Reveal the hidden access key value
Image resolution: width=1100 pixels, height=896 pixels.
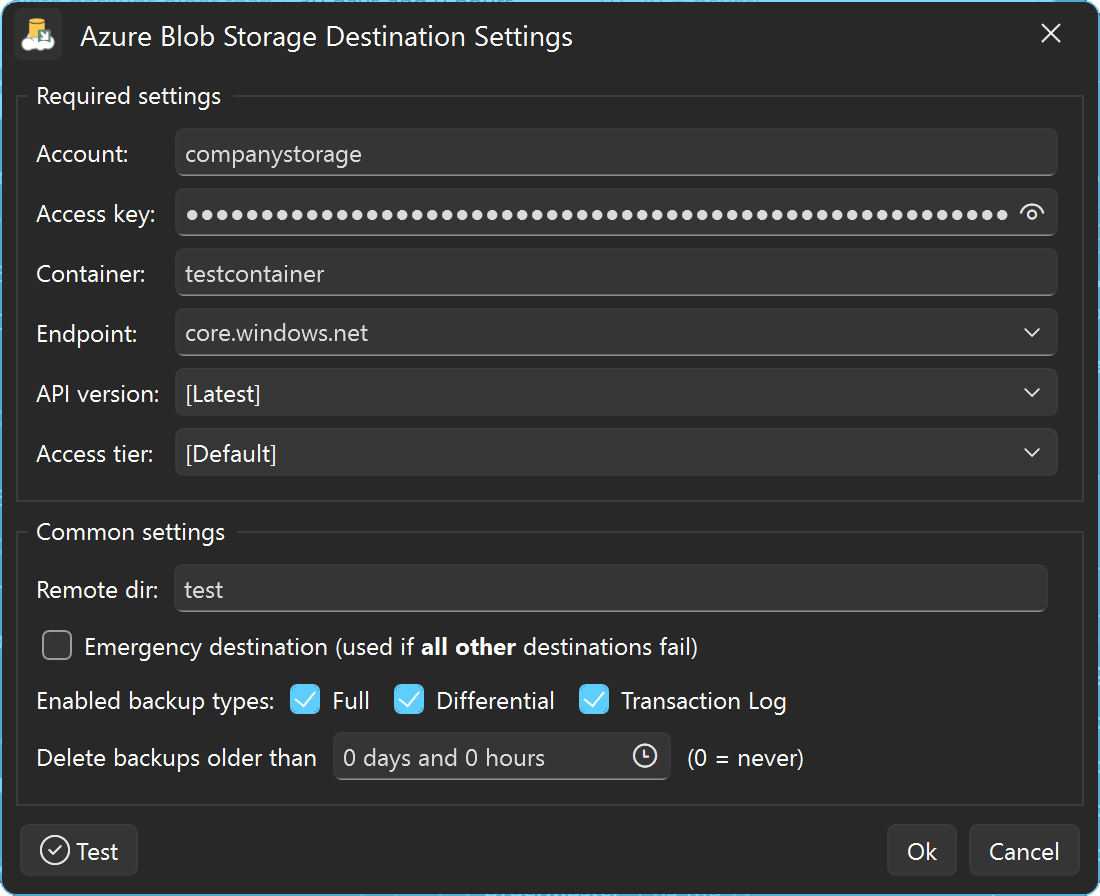(1031, 212)
